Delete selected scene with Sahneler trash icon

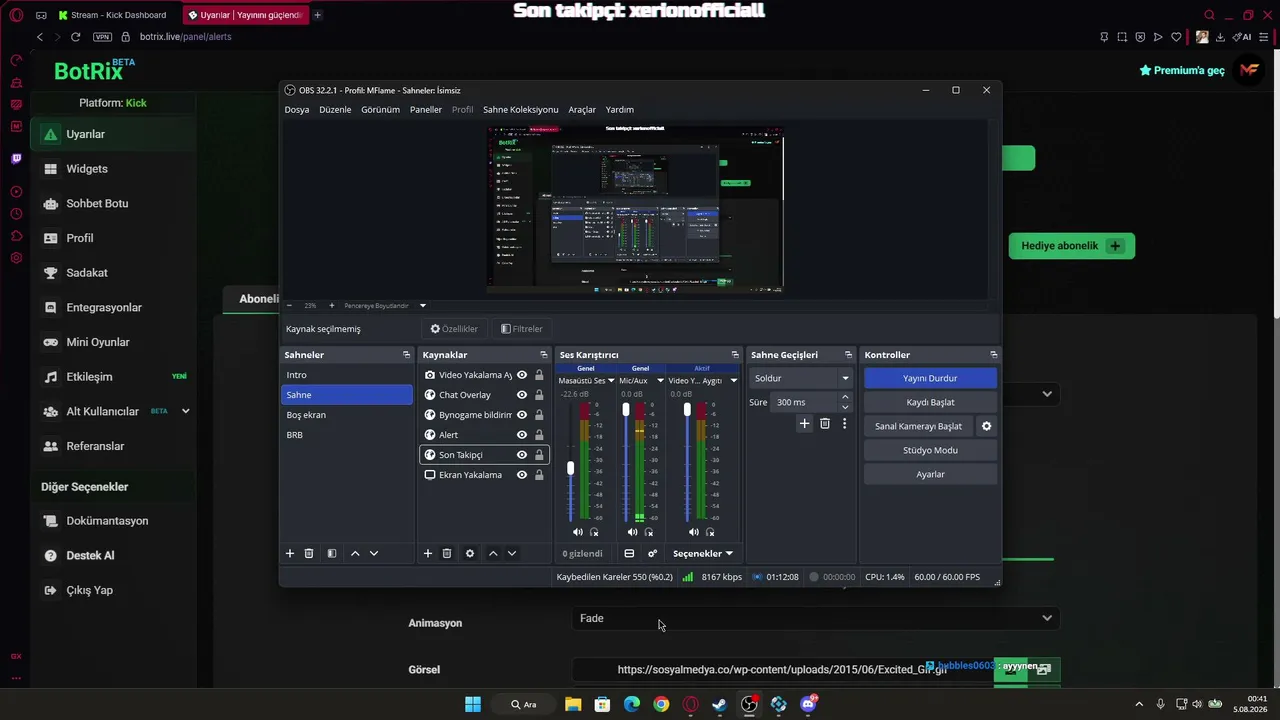pyautogui.click(x=309, y=553)
